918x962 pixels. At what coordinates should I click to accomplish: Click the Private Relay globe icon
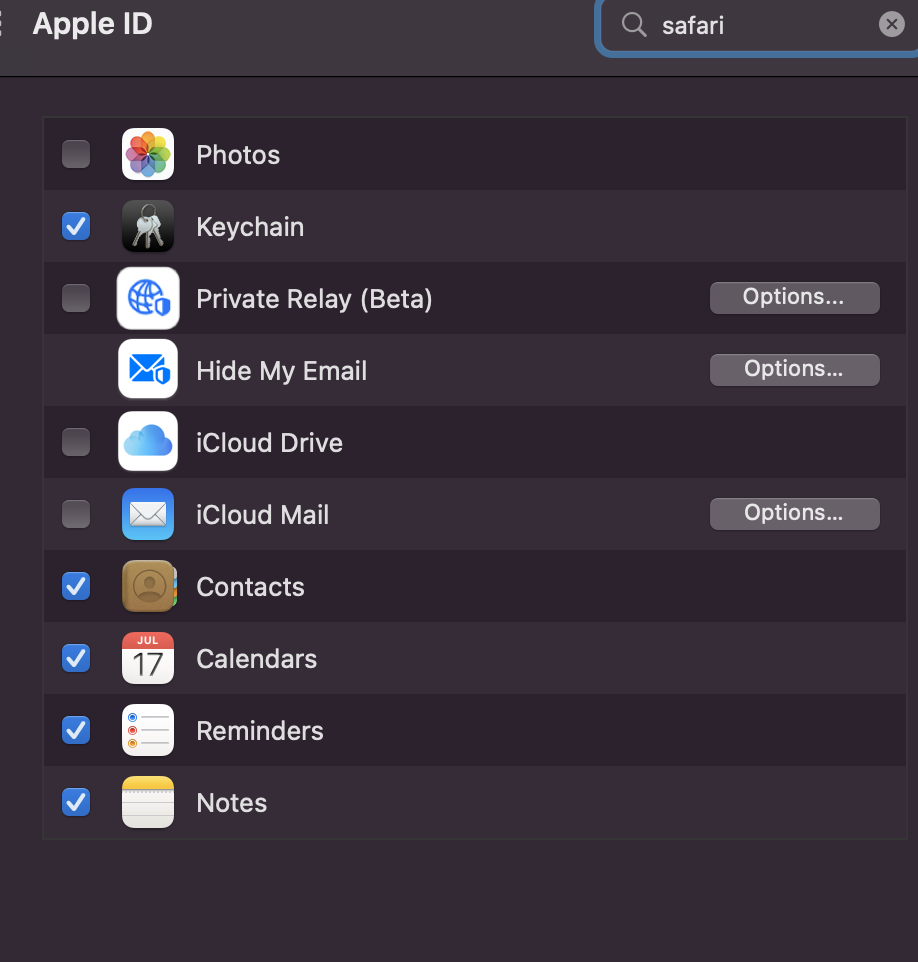(x=148, y=298)
